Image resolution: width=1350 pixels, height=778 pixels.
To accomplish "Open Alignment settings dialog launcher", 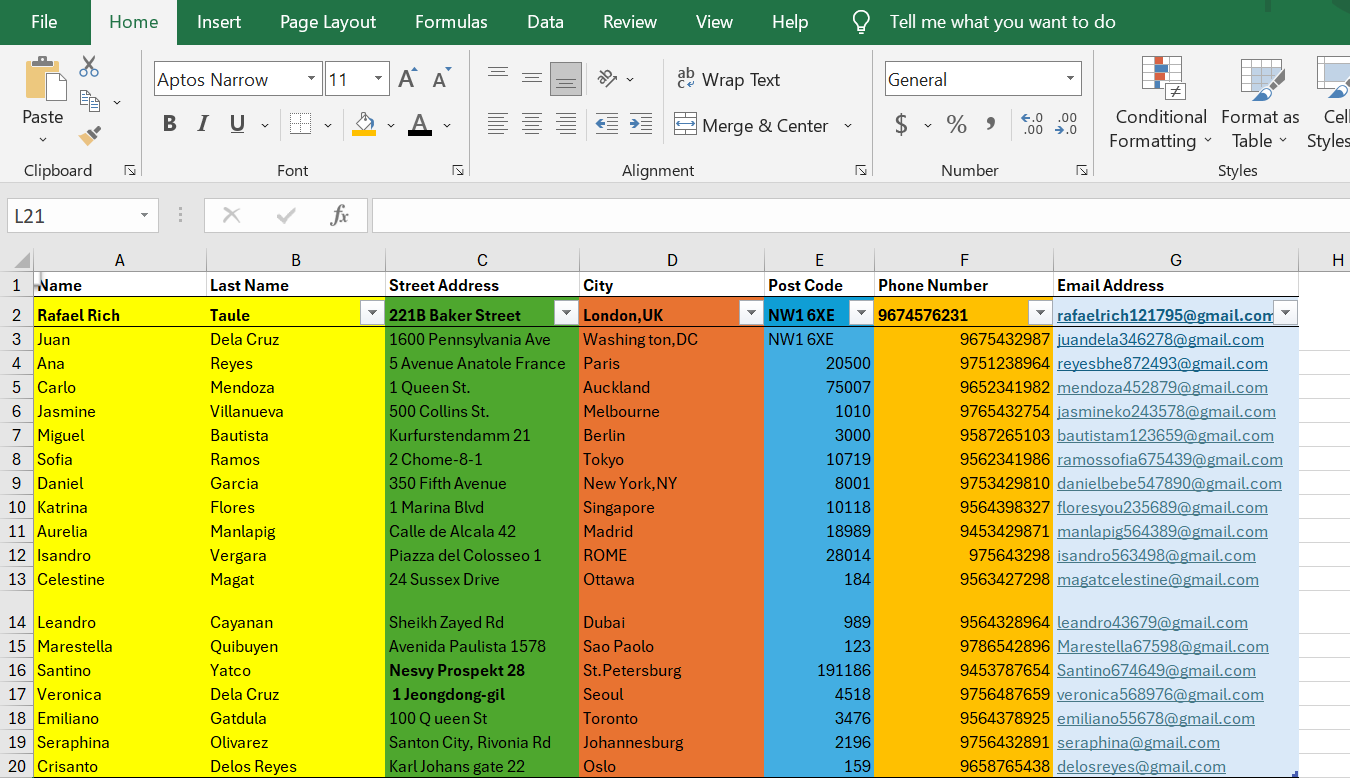I will [861, 171].
